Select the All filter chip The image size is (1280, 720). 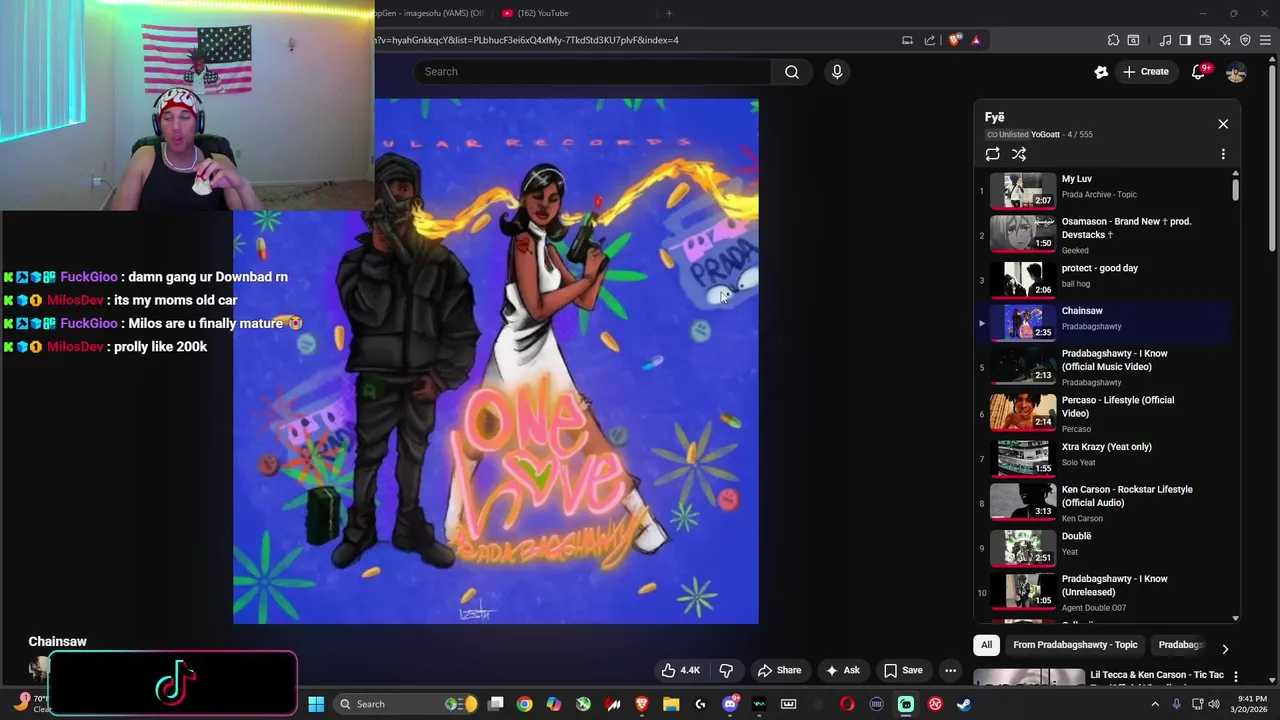click(986, 645)
